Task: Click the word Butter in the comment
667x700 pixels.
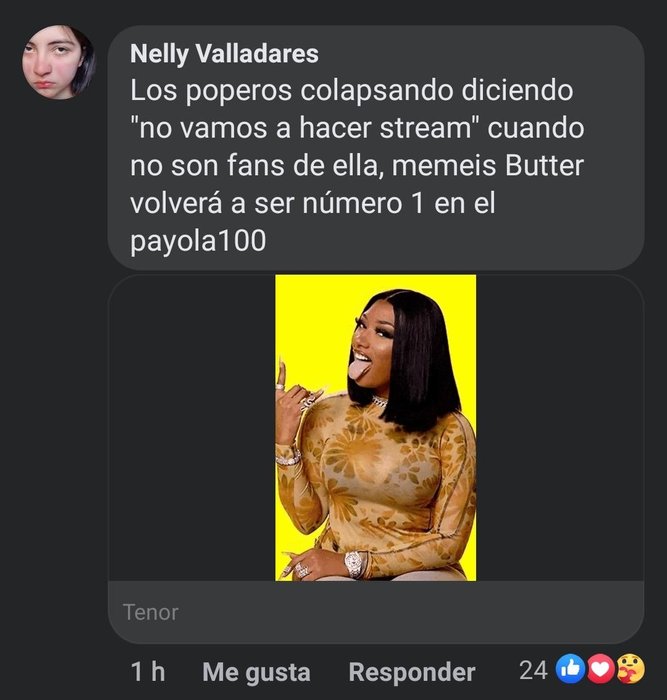Action: click(544, 166)
